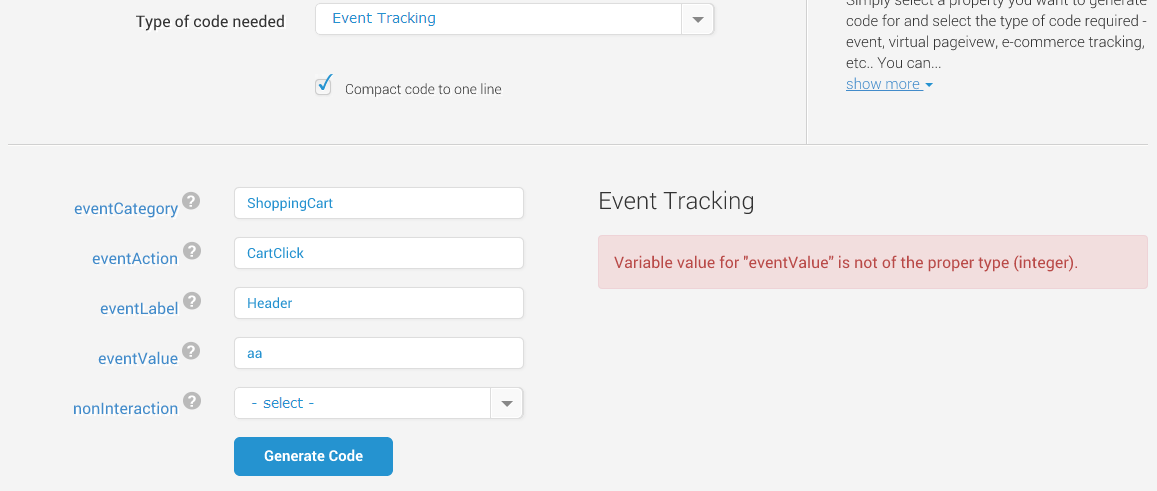The height and width of the screenshot is (491, 1157).
Task: Focus the ShoppingCart input field
Action: tap(379, 203)
